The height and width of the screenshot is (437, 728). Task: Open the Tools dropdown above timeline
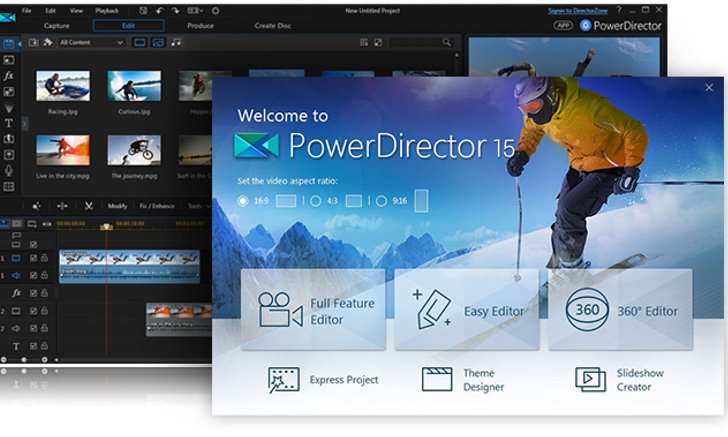coord(199,206)
